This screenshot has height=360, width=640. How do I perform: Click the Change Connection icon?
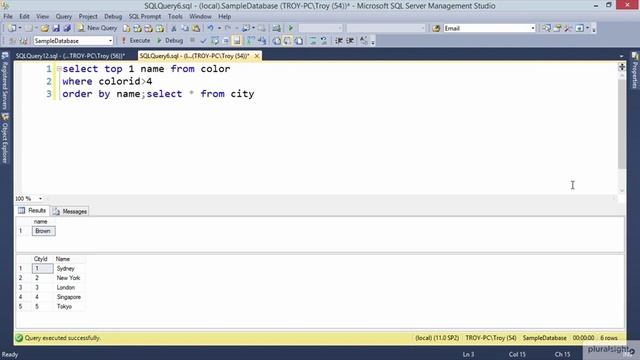click(24, 41)
